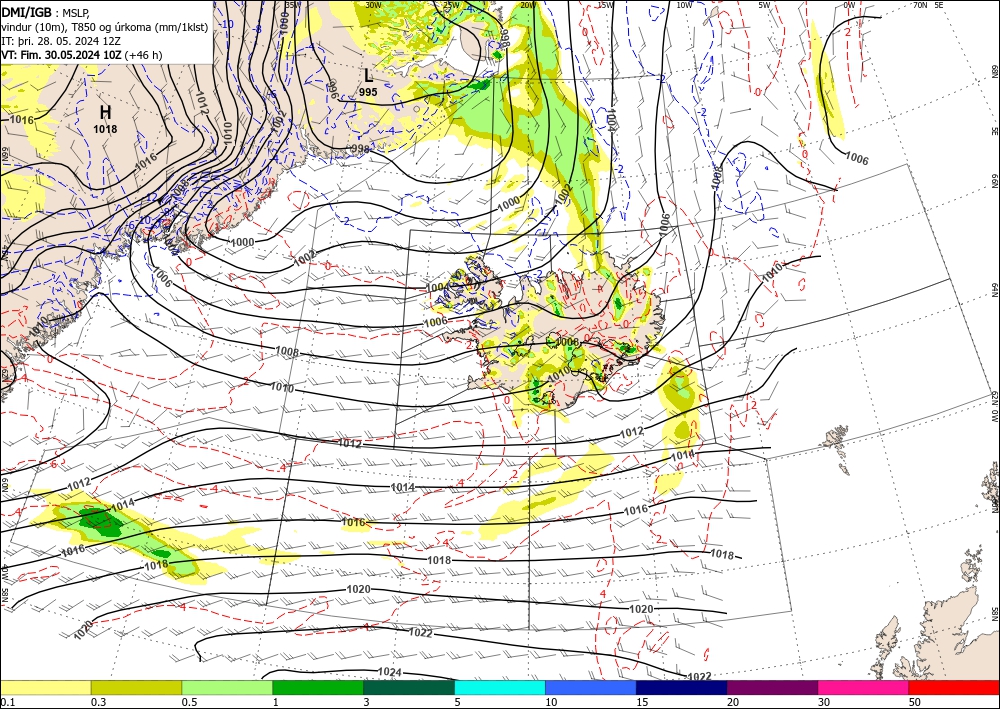Click the '0.5' legend scale value
The width and height of the screenshot is (1000, 709).
click(189, 702)
